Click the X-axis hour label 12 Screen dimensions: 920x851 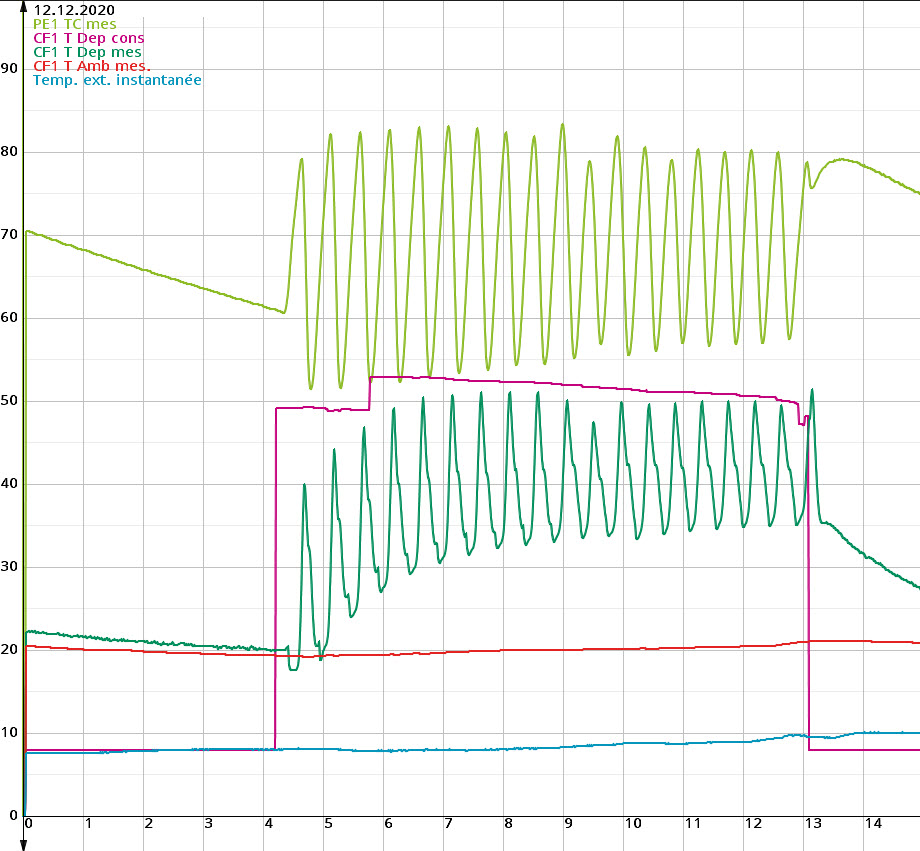pyautogui.click(x=753, y=823)
